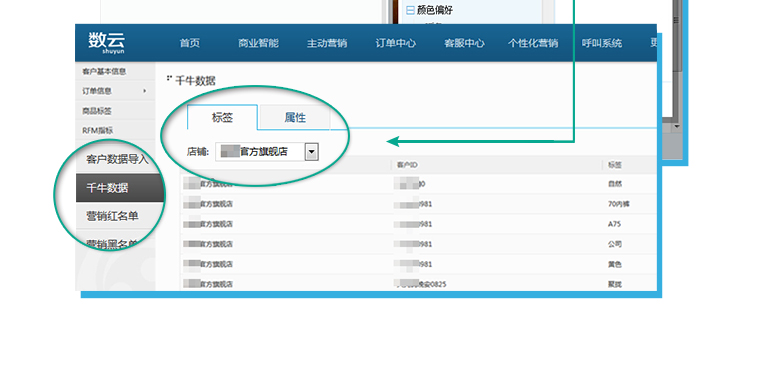760x375 pixels.
Task: Select 客服中心 in the top bar
Action: (464, 43)
